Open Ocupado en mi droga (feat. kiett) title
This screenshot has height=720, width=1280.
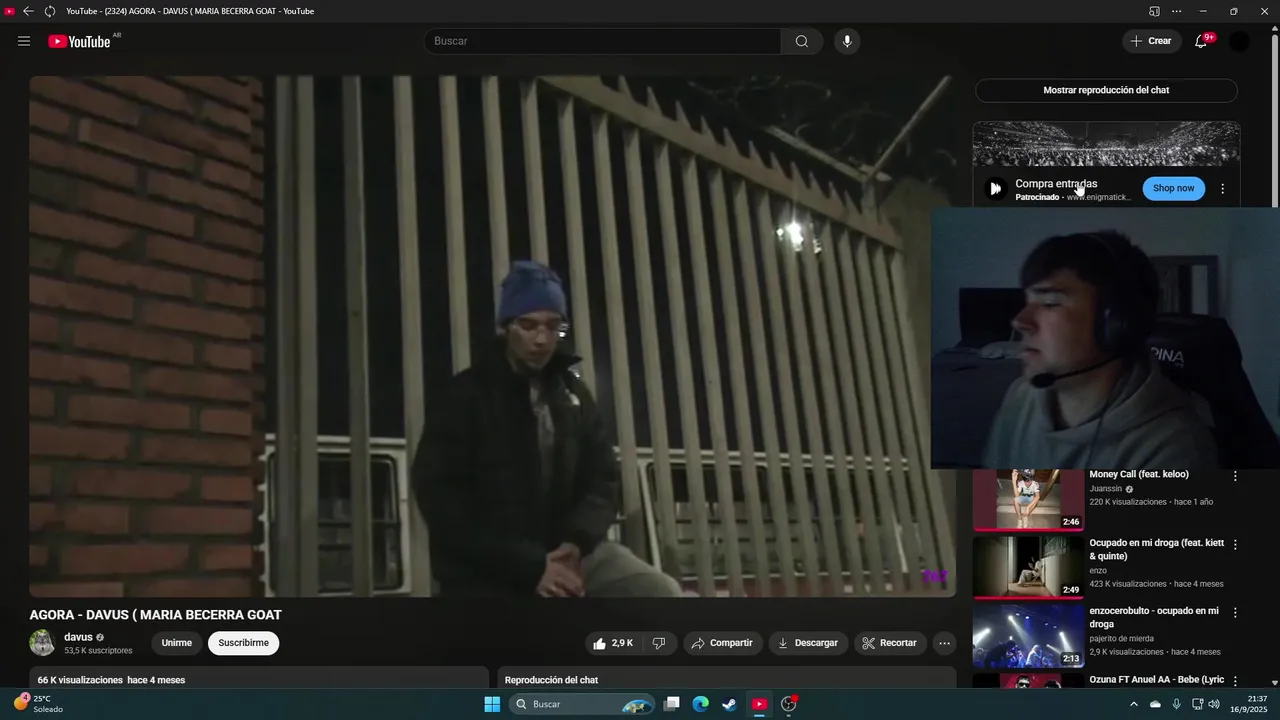click(x=1157, y=549)
